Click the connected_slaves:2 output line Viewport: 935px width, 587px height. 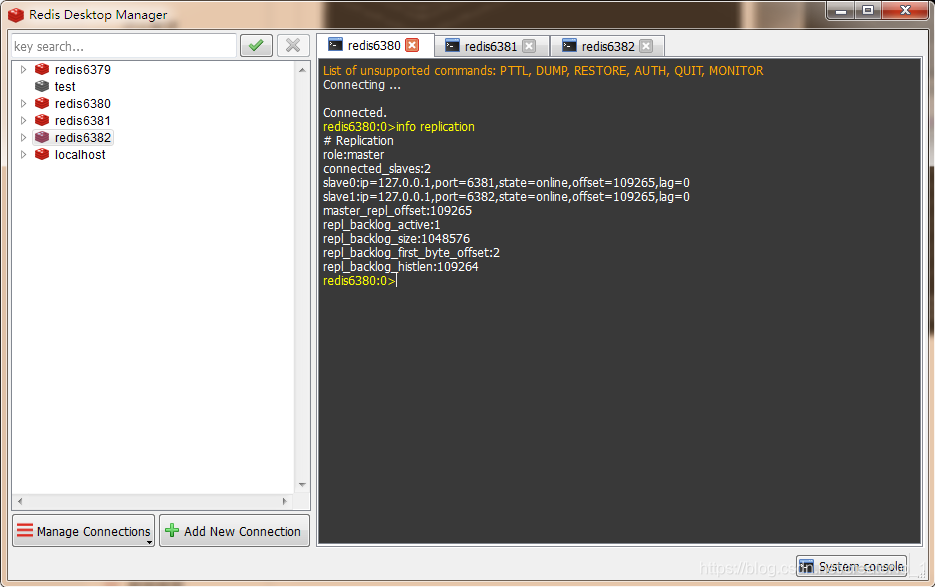pos(377,169)
